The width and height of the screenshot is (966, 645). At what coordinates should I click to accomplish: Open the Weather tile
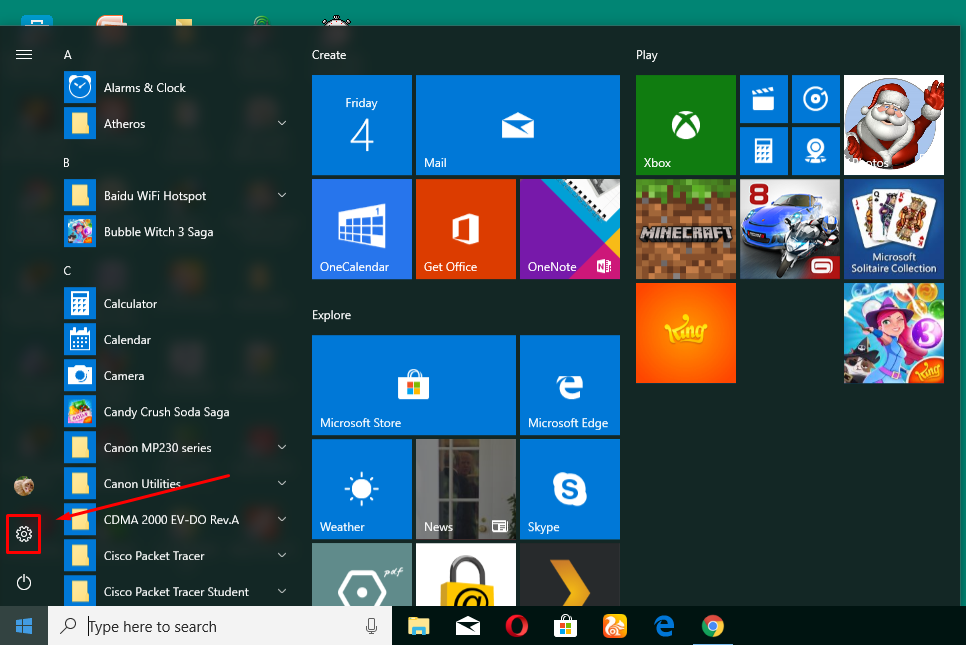(x=362, y=489)
